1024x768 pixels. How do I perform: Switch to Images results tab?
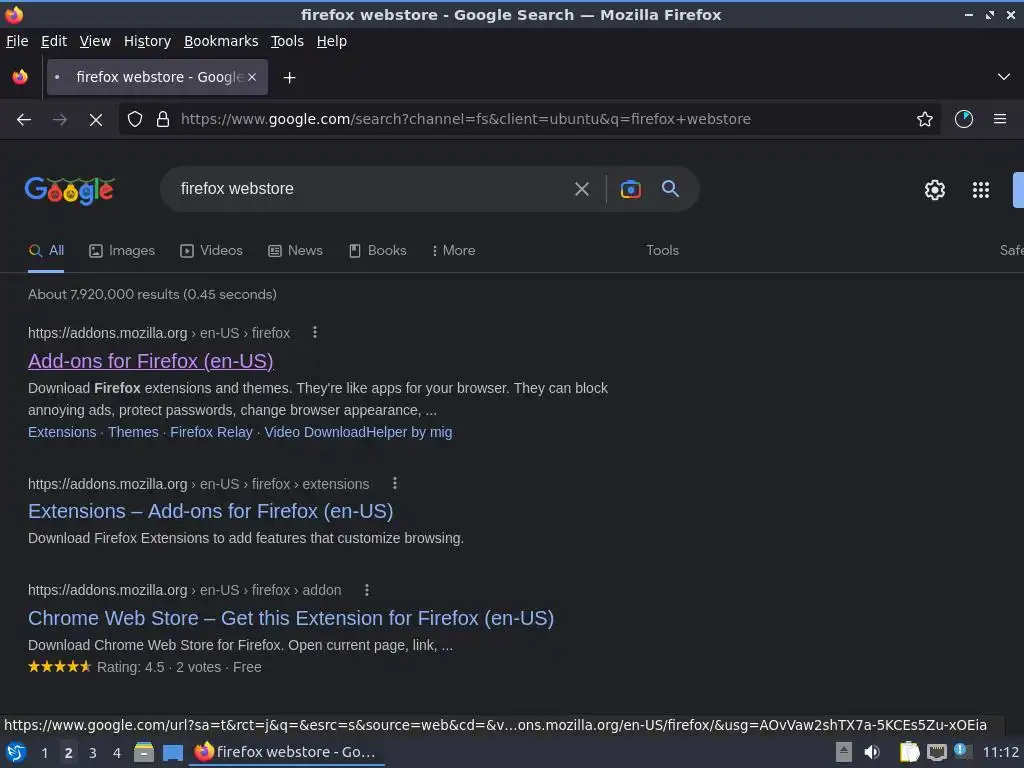point(122,251)
